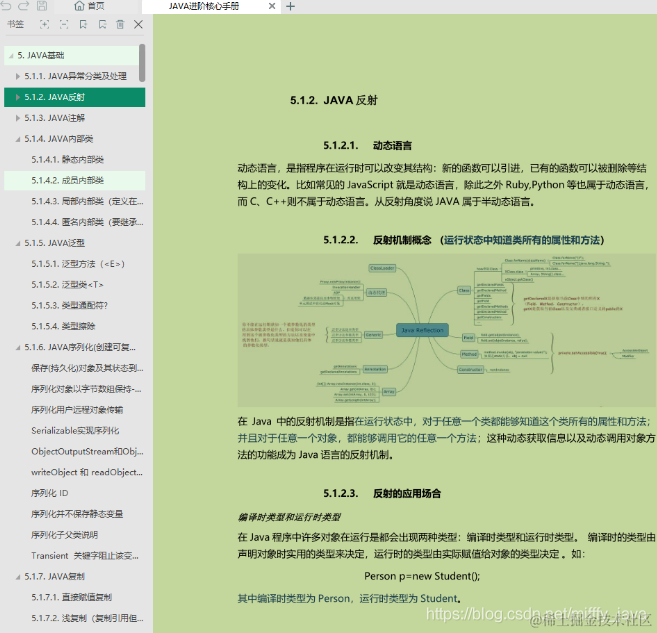Click blue text 运行状态中知道类所有的属性和方法
Image resolution: width=657 pixels, height=633 pixels.
(x=522, y=240)
